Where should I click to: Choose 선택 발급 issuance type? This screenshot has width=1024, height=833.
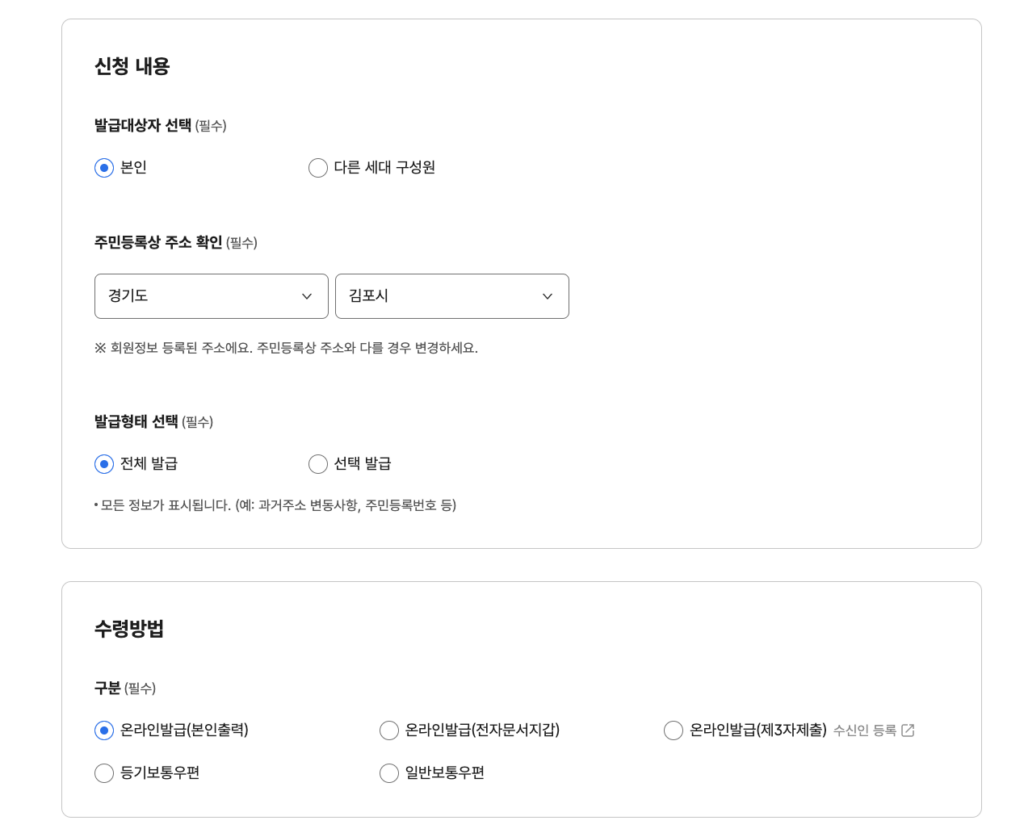click(x=317, y=463)
